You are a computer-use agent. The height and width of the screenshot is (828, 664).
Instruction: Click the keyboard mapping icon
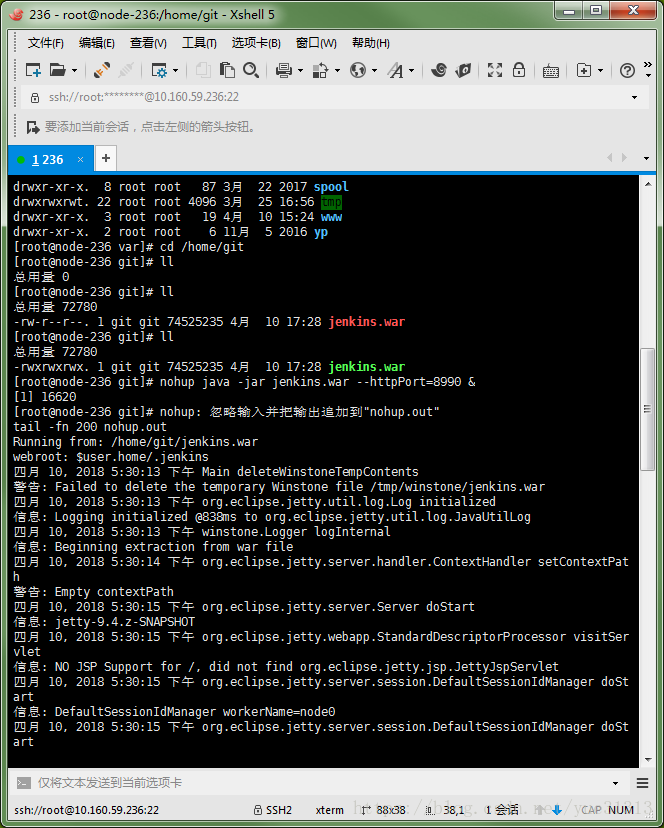(551, 70)
